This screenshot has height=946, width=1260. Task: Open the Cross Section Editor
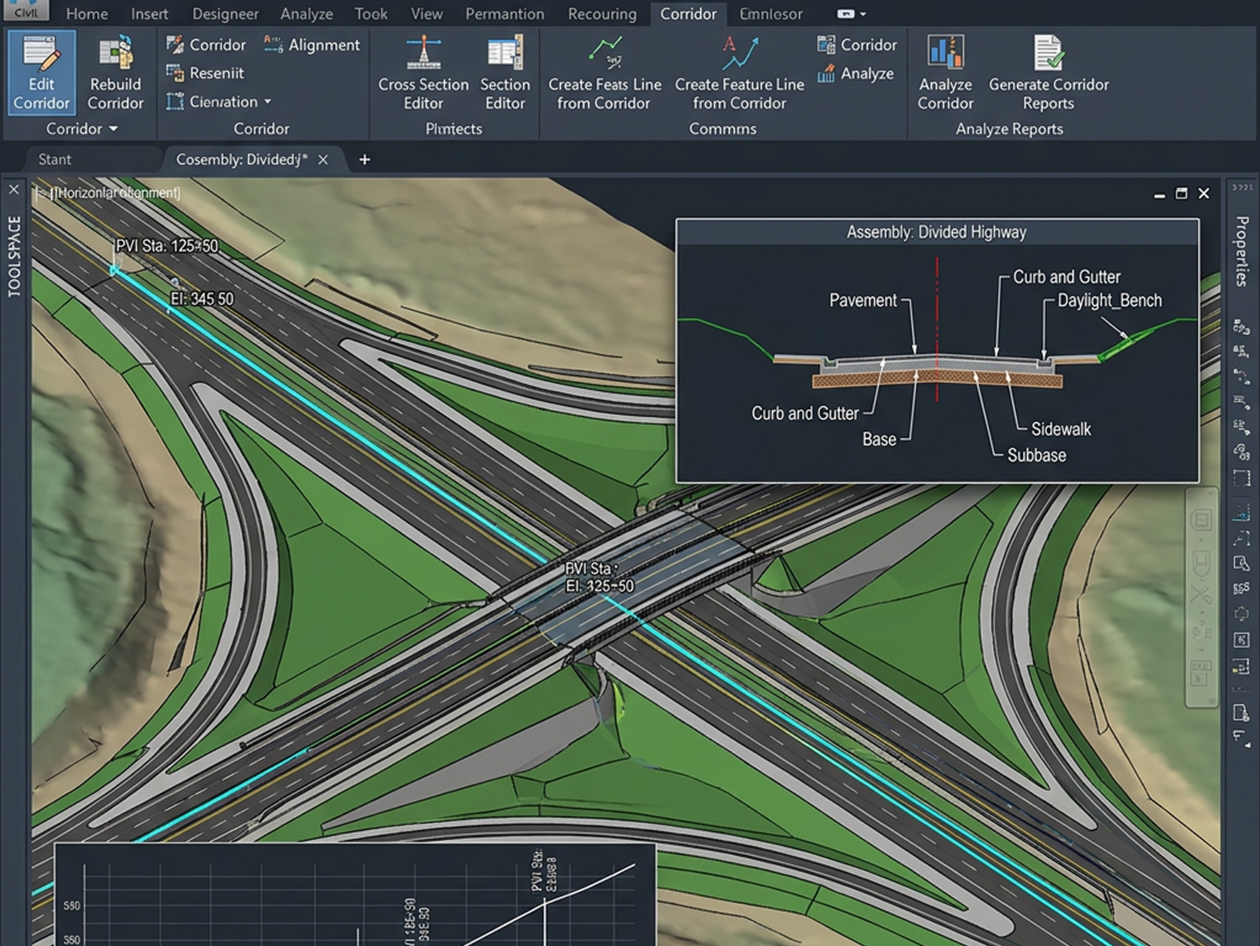[x=423, y=72]
